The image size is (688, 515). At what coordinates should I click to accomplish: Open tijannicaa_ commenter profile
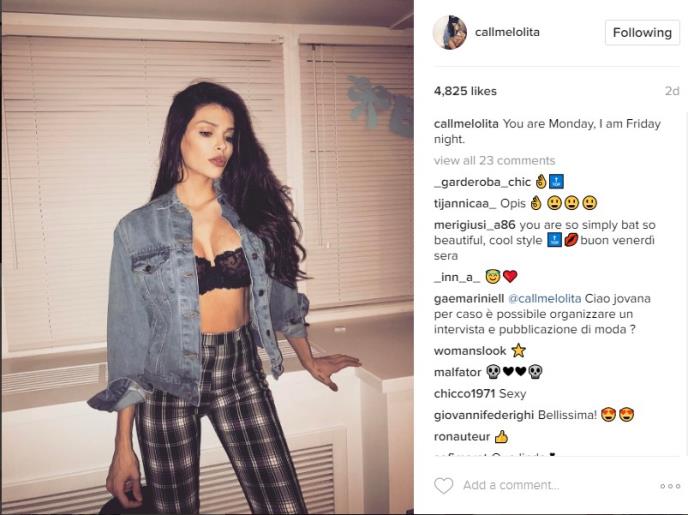(x=465, y=203)
